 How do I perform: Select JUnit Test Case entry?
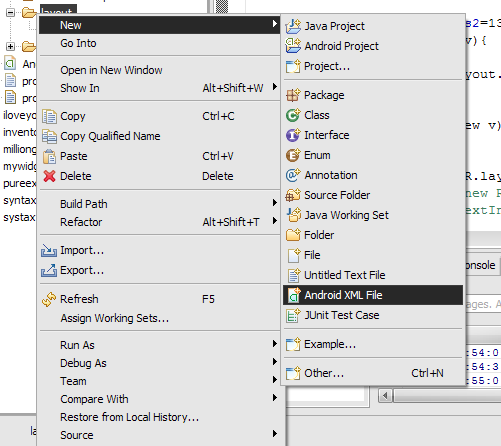pos(373,315)
